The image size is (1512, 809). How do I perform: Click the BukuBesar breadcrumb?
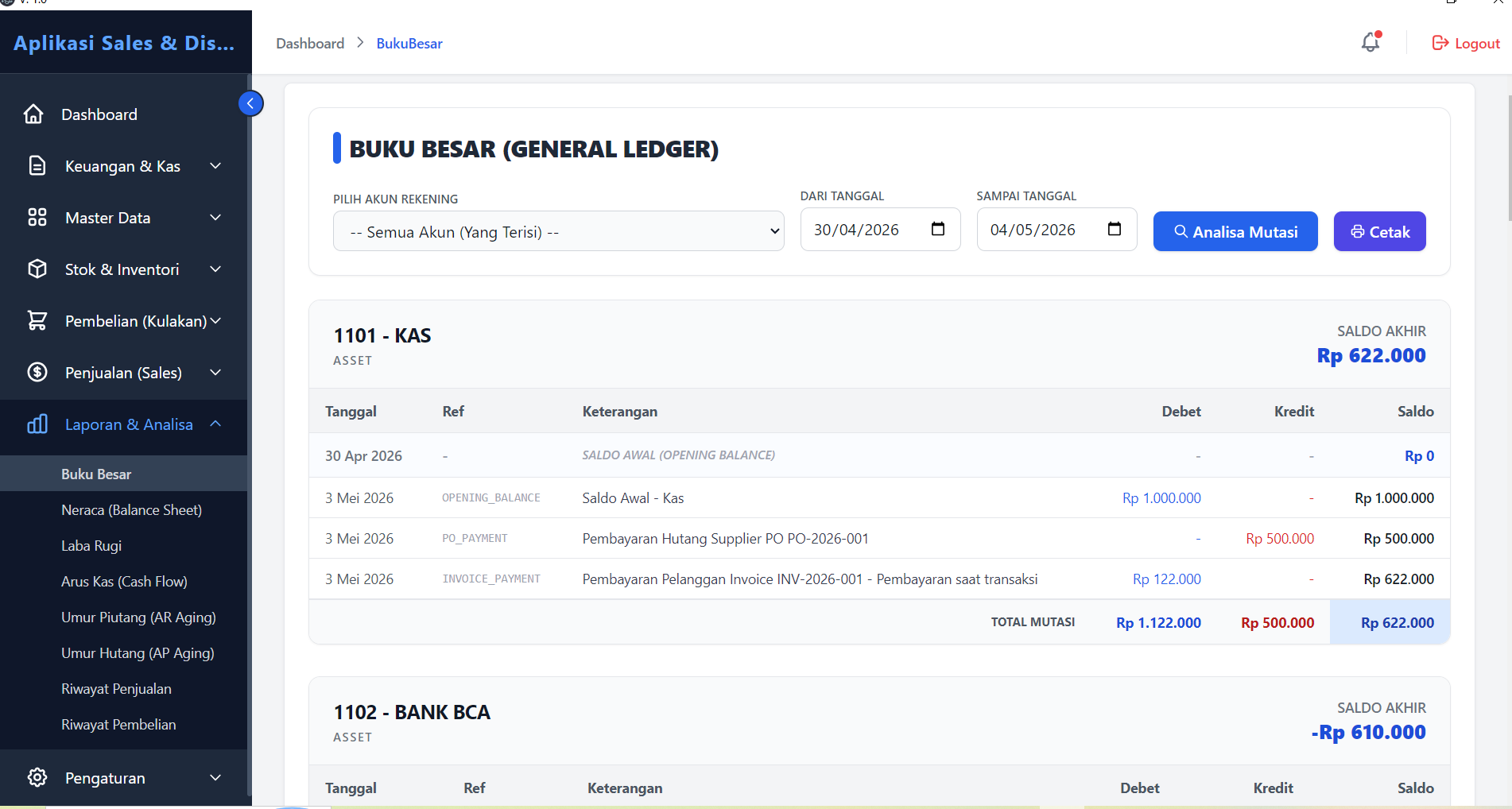click(x=409, y=43)
